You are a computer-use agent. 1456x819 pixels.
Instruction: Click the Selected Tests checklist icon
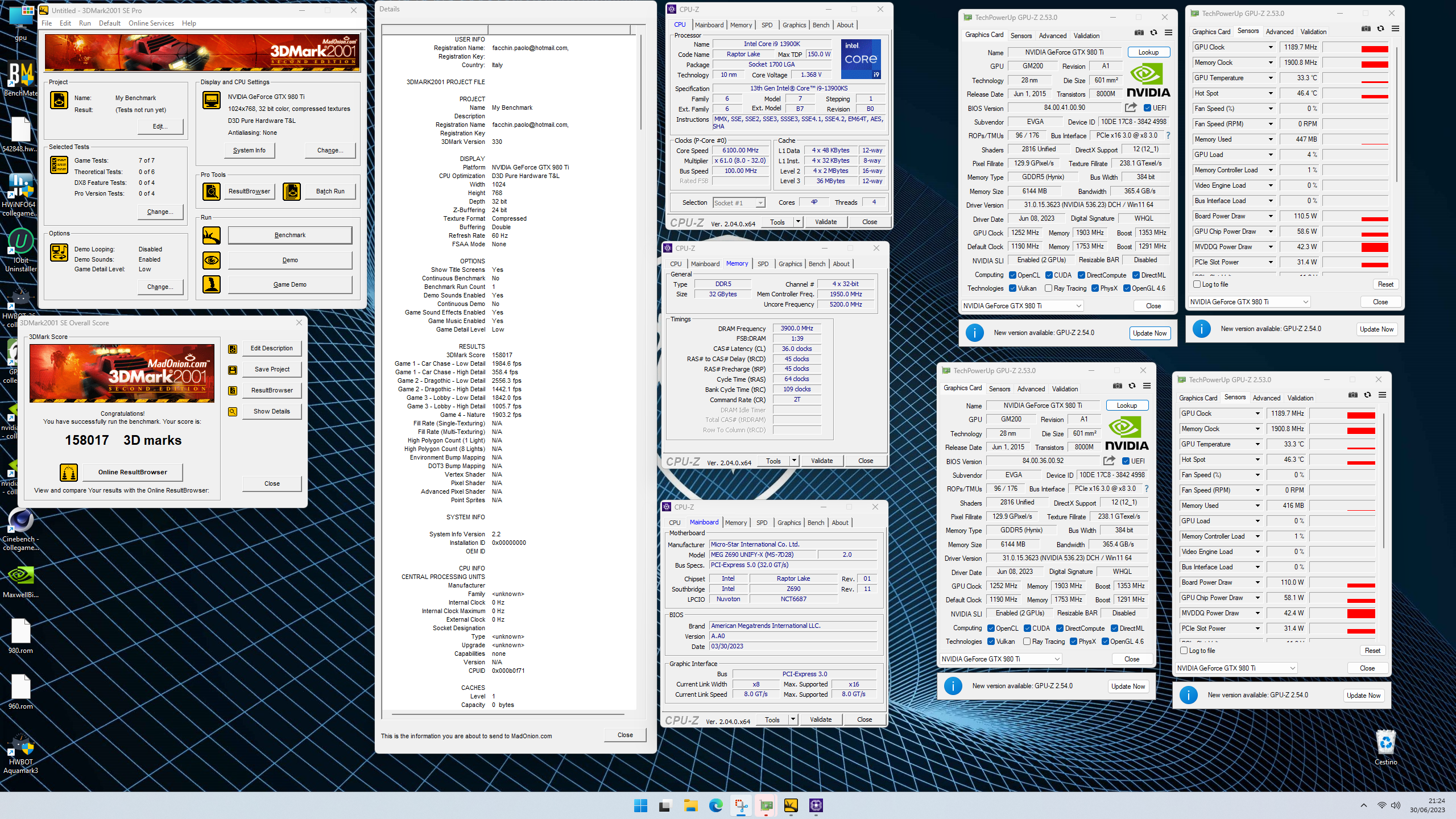coord(59,165)
